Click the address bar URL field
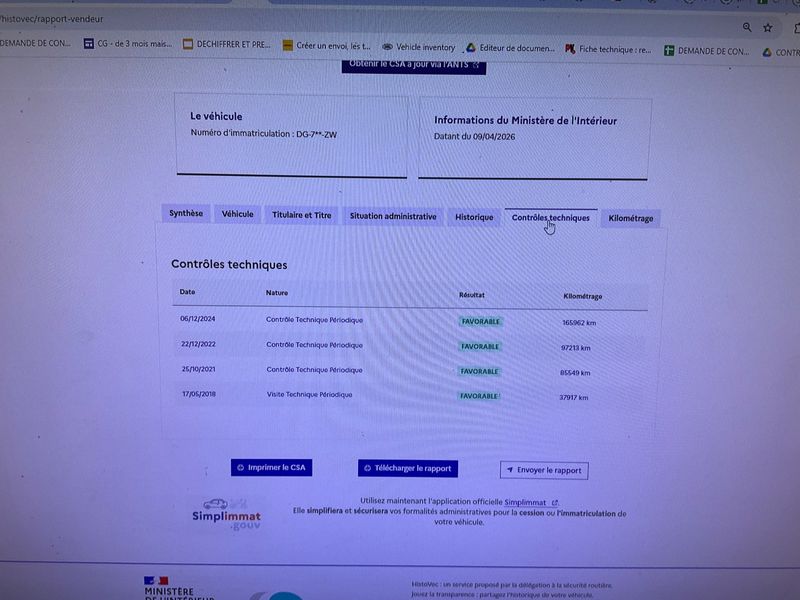The image size is (800, 600). [x=357, y=20]
